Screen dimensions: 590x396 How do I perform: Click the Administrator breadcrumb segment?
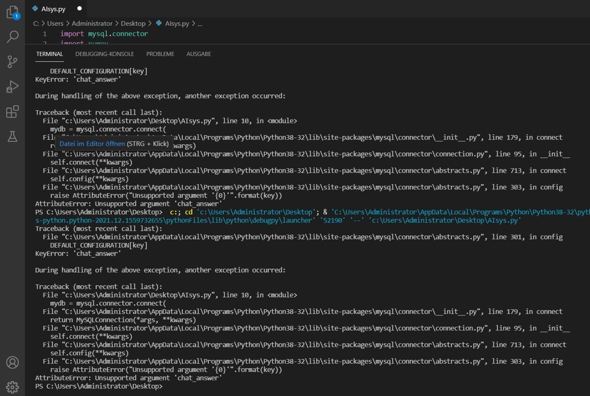click(92, 23)
